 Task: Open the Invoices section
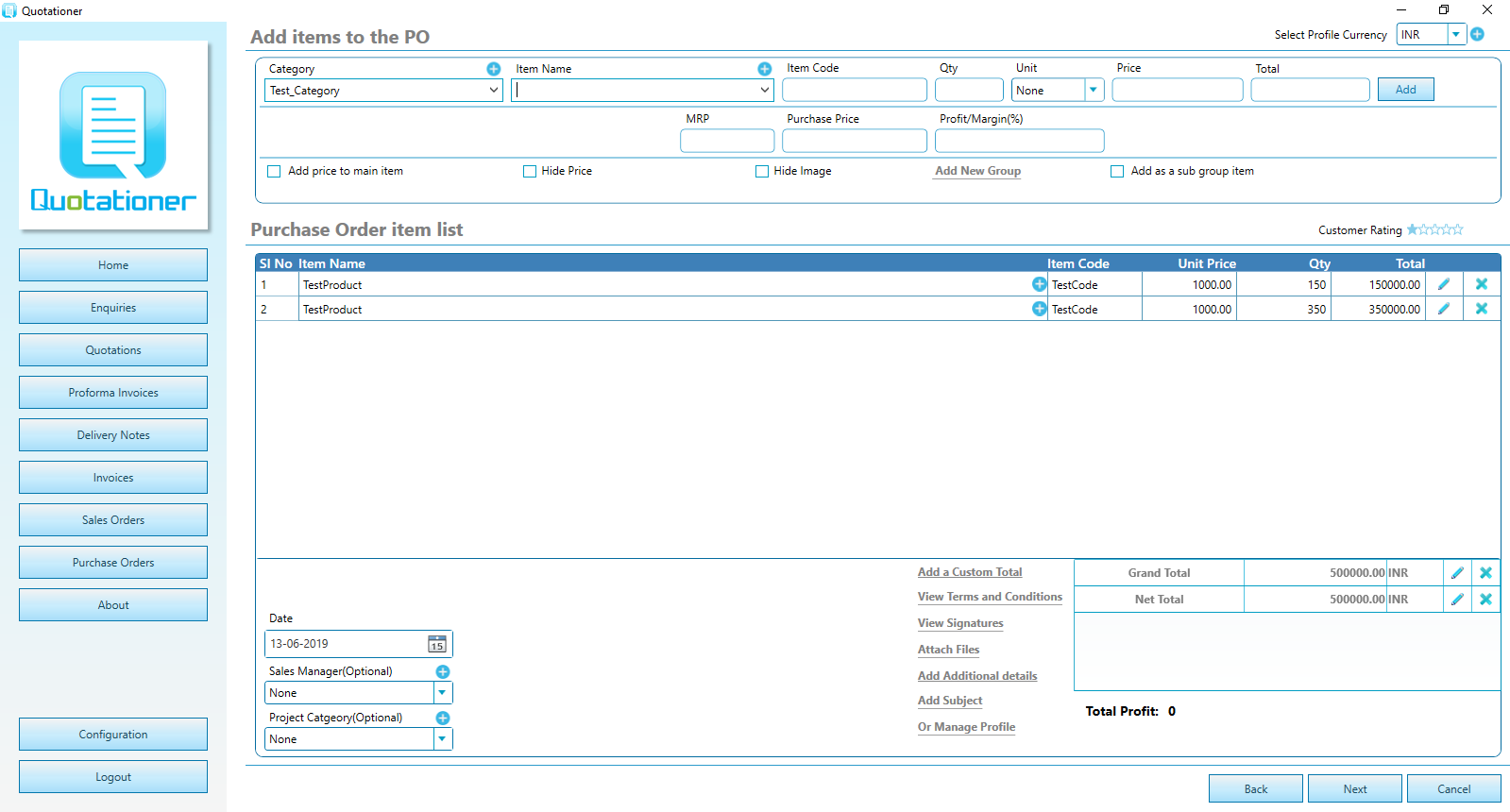(113, 478)
